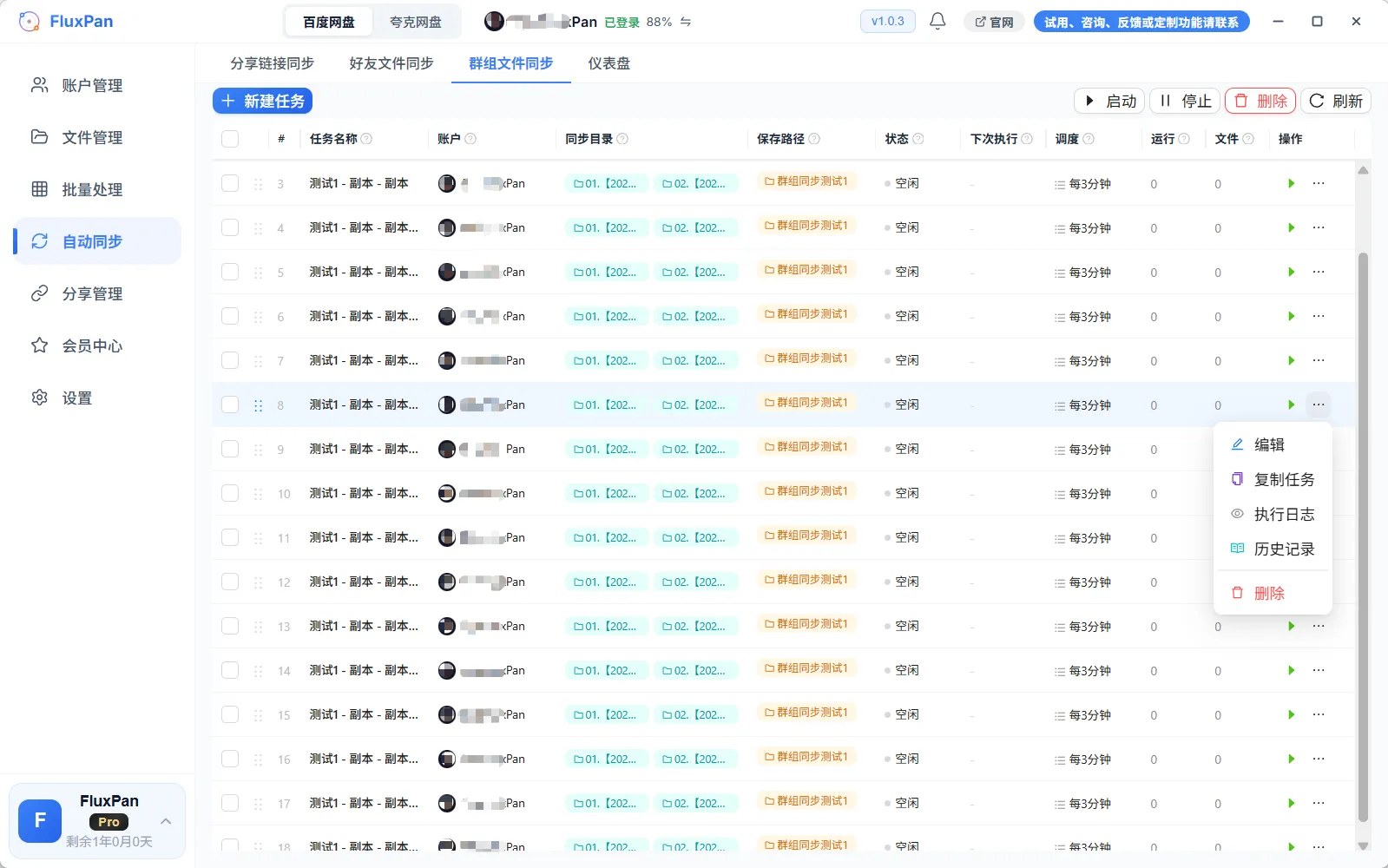Start row 5 task via green play icon

[x=1291, y=272]
